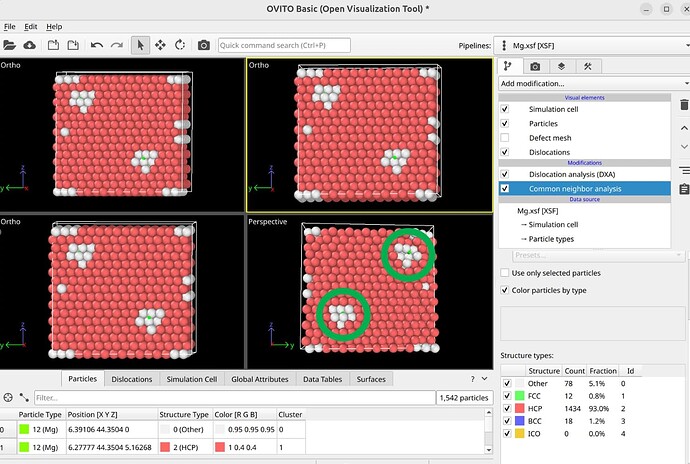
Task: Switch to the Dislocations tab
Action: point(132,379)
